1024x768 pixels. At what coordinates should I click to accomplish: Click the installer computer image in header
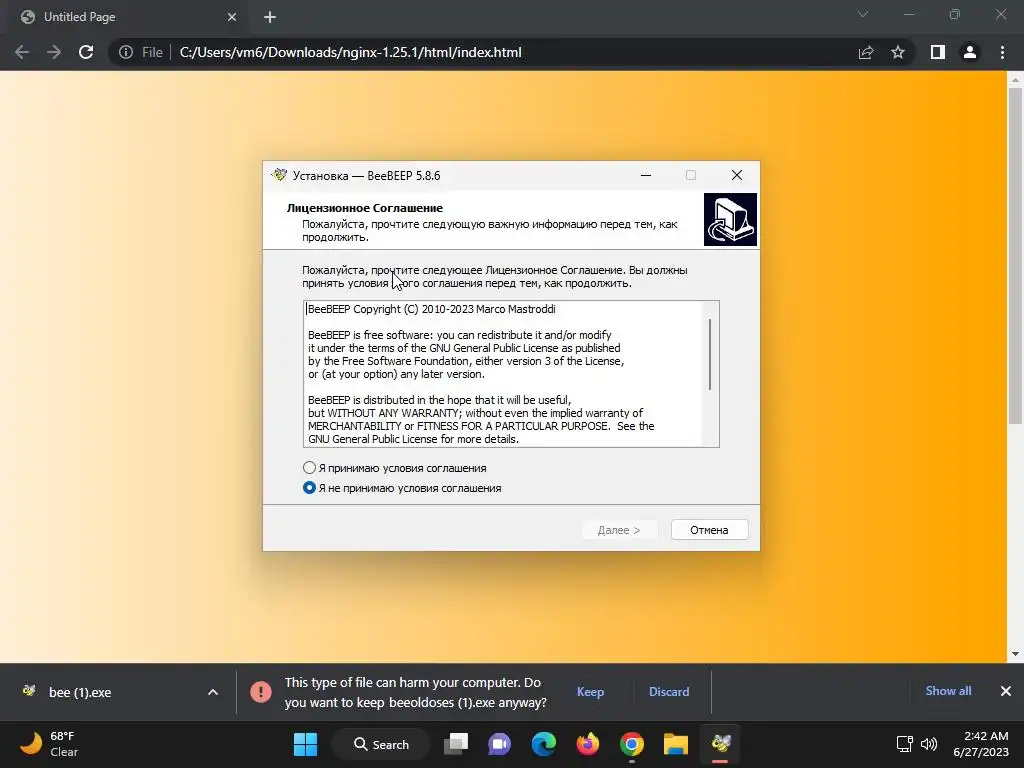(730, 219)
